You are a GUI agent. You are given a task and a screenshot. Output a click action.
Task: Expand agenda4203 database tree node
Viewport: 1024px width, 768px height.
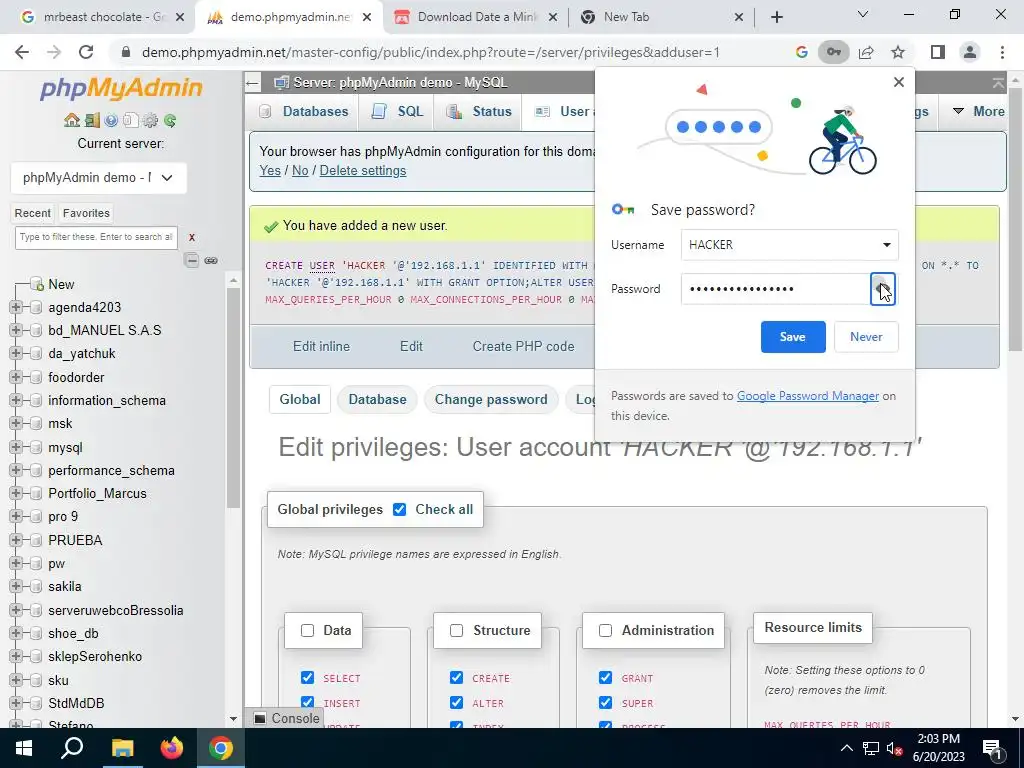(16, 307)
